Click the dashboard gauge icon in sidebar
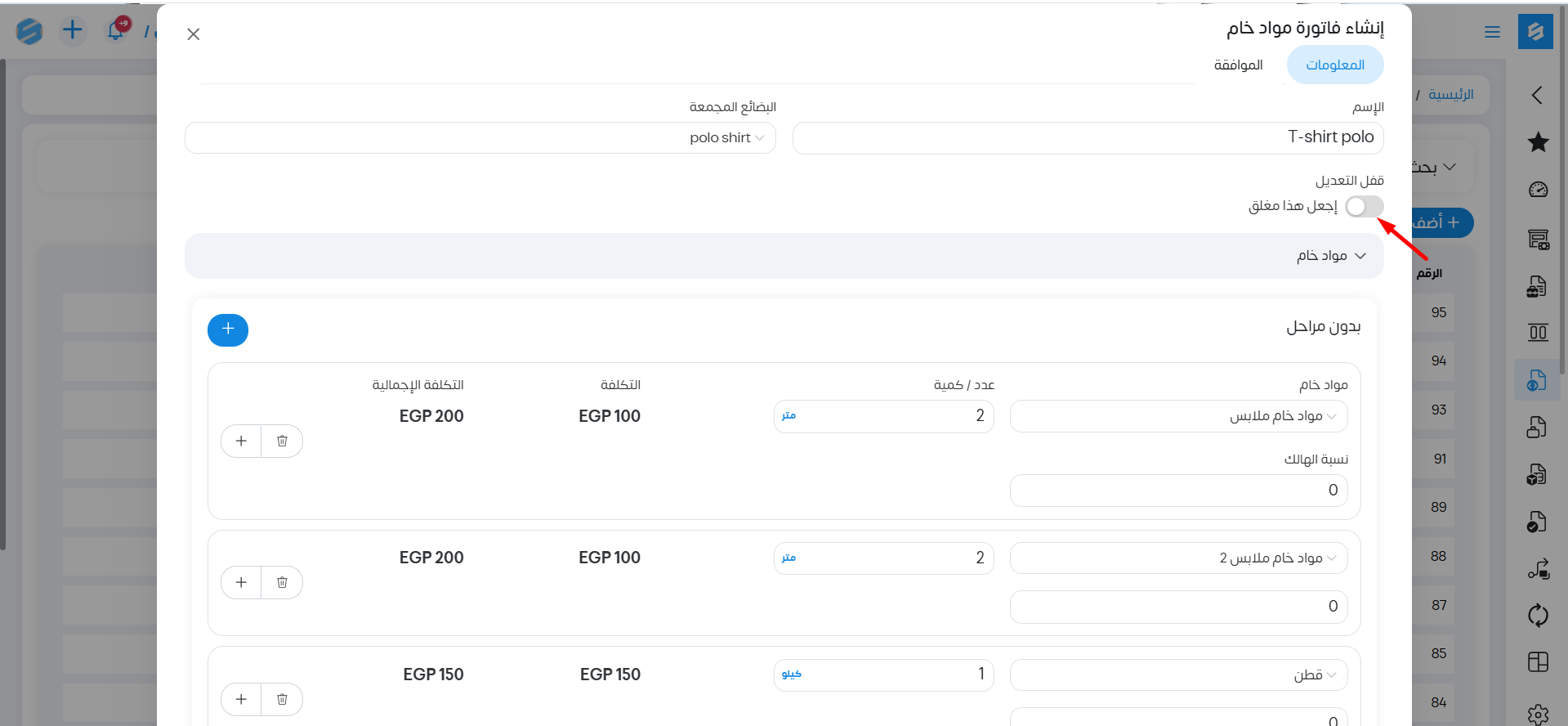The image size is (1568, 726). [1538, 190]
